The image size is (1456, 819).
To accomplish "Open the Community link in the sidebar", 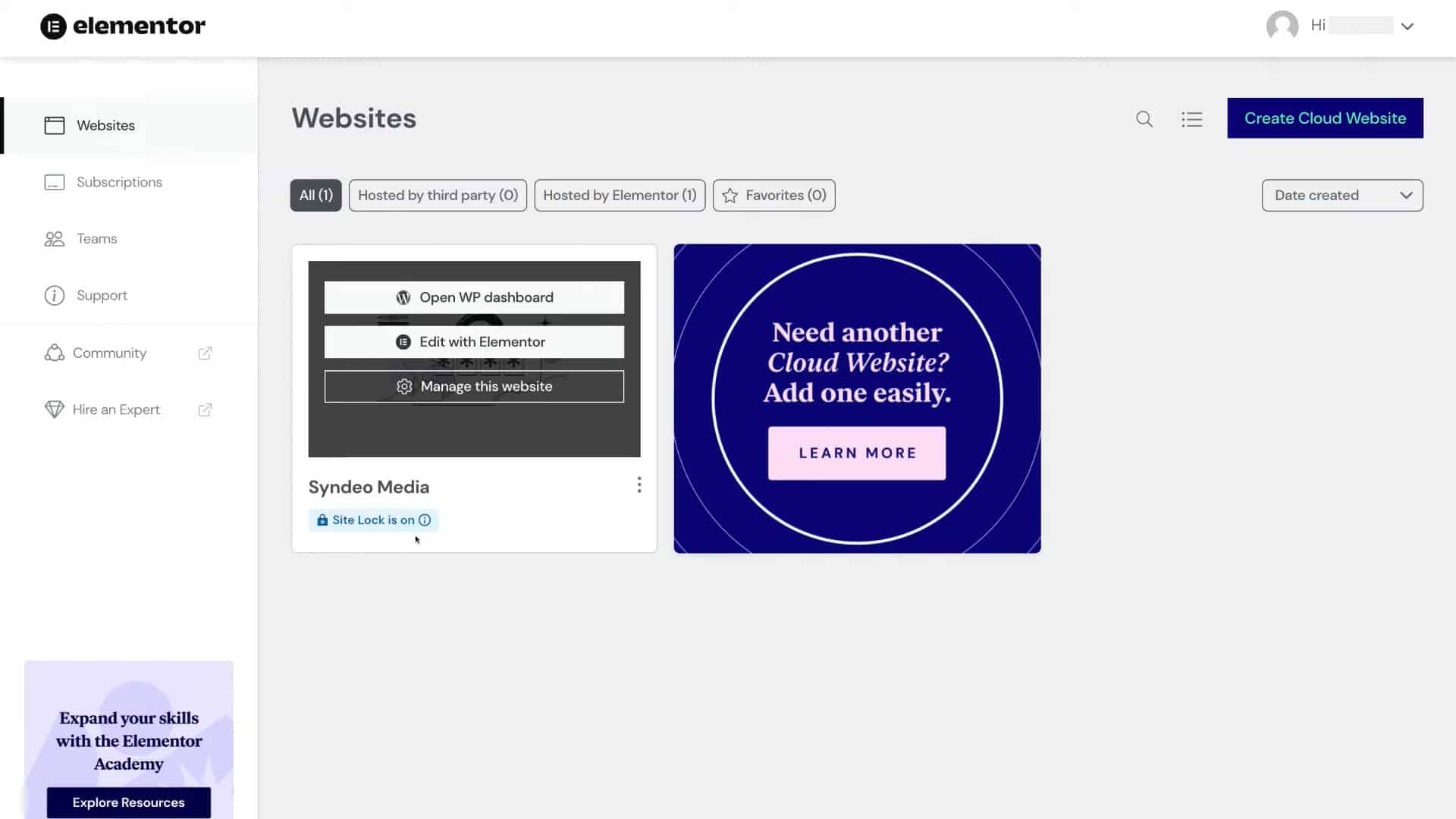I will [109, 353].
